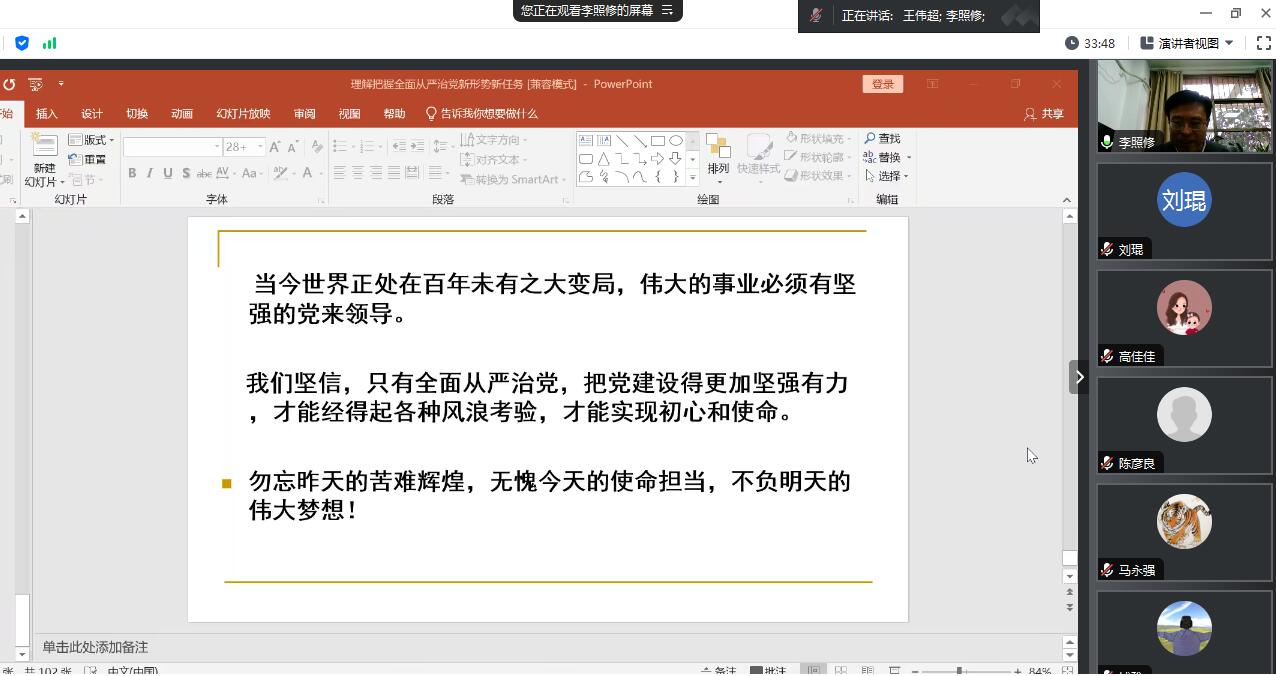The height and width of the screenshot is (676, 1276).
Task: Switch to the 幻灯片放映 tab
Action: (243, 114)
